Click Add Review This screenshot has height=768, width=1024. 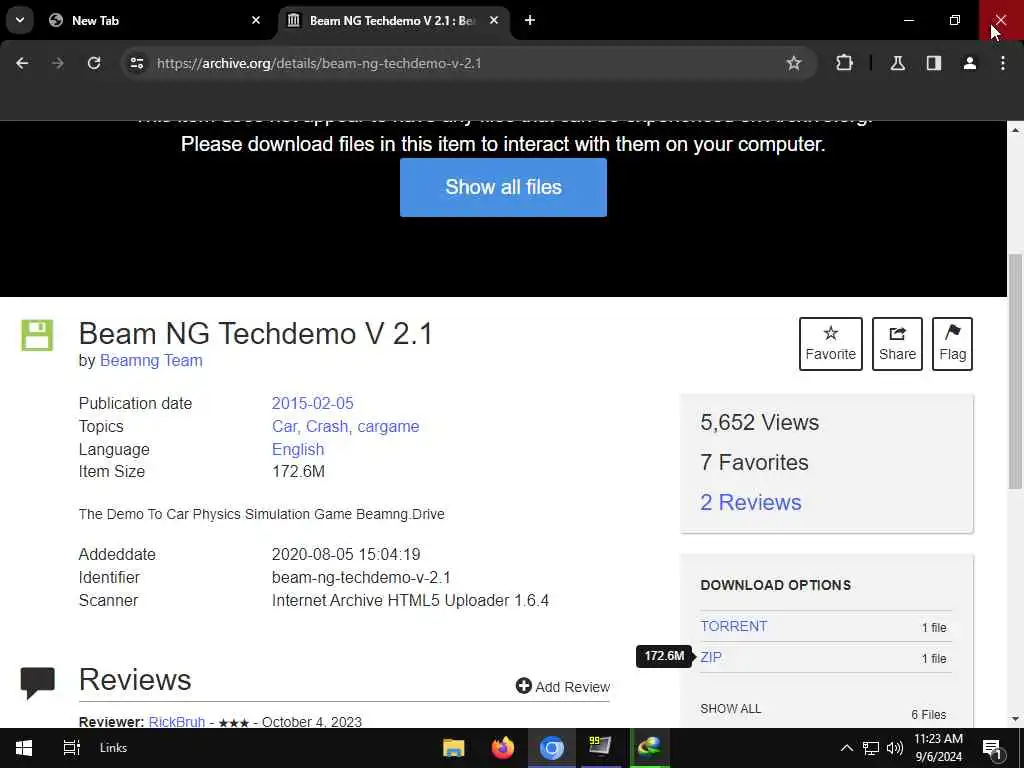[x=562, y=686]
